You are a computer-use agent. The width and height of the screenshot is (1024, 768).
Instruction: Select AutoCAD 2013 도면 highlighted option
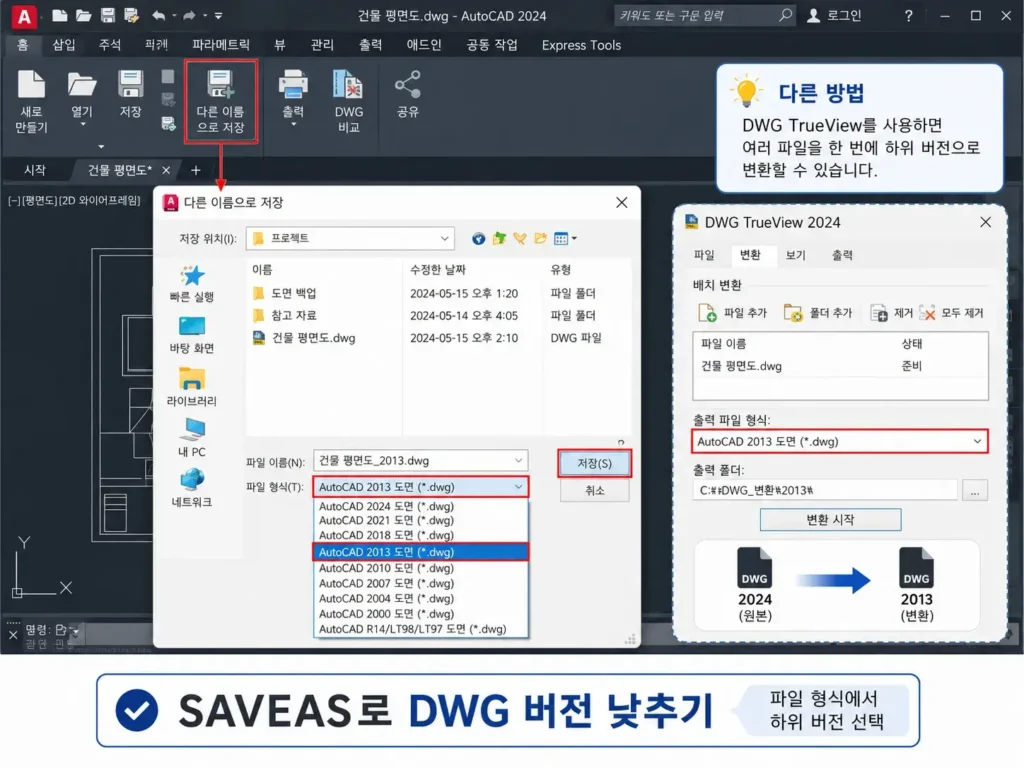pyautogui.click(x=421, y=552)
